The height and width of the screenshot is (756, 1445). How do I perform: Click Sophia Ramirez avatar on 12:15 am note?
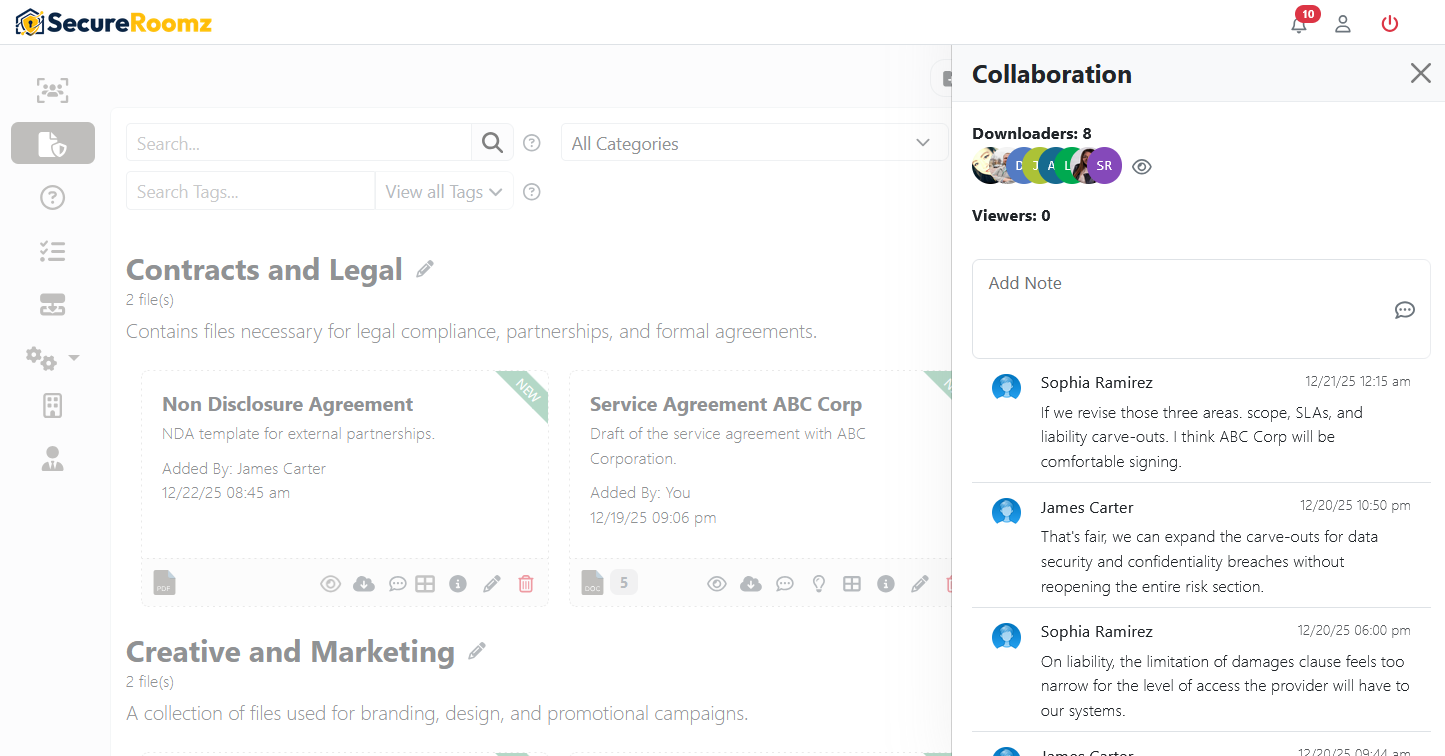[1006, 388]
